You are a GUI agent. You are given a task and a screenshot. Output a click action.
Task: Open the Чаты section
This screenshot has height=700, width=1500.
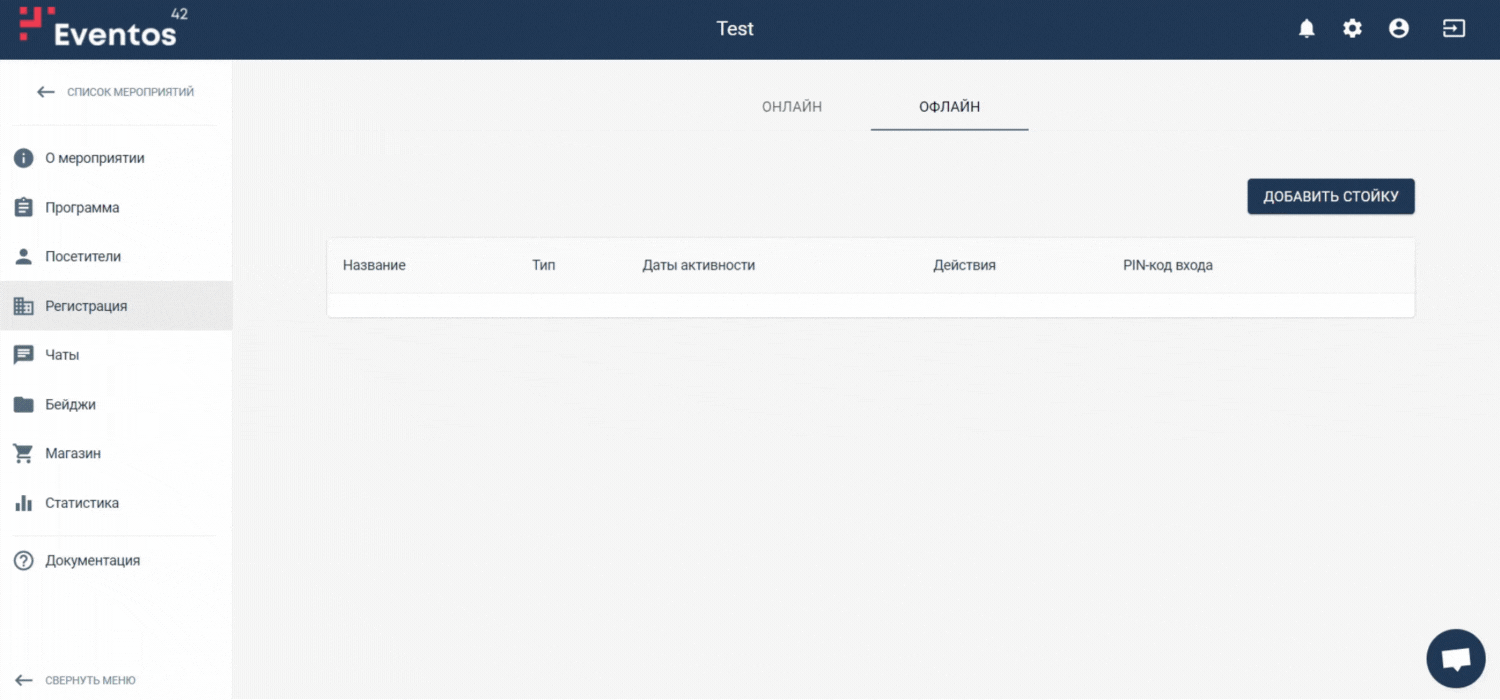tap(62, 355)
